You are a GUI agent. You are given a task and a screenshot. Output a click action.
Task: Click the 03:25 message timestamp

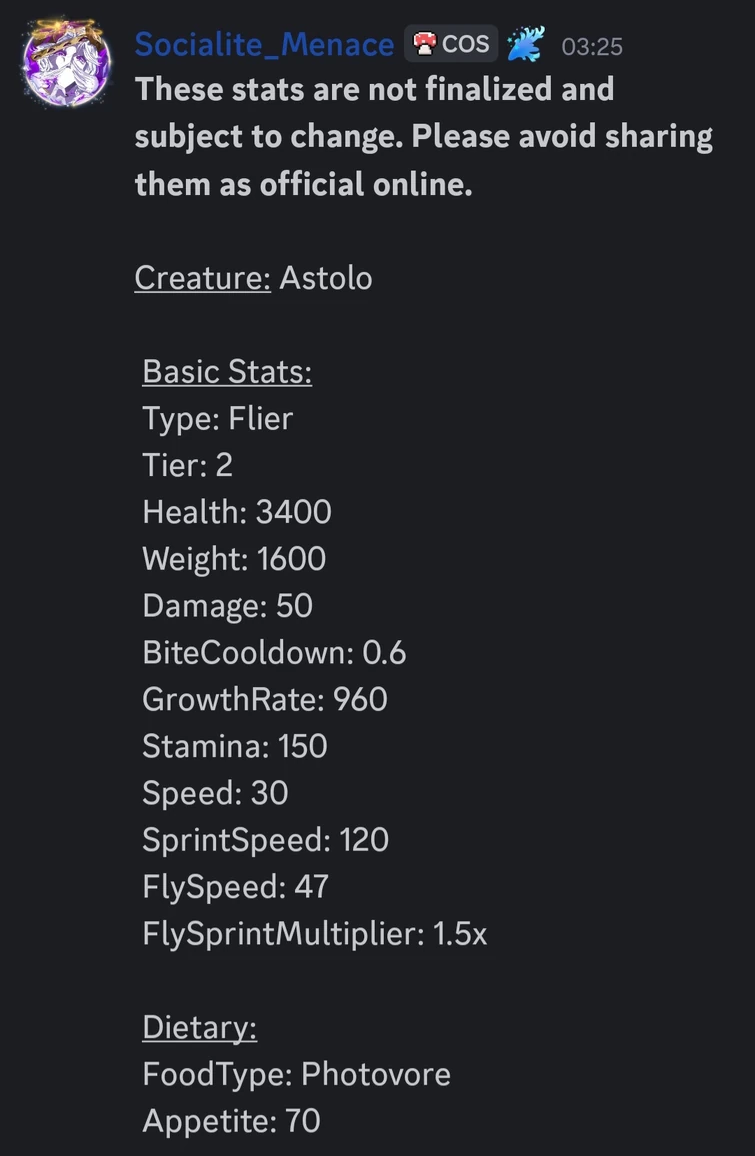click(x=592, y=47)
